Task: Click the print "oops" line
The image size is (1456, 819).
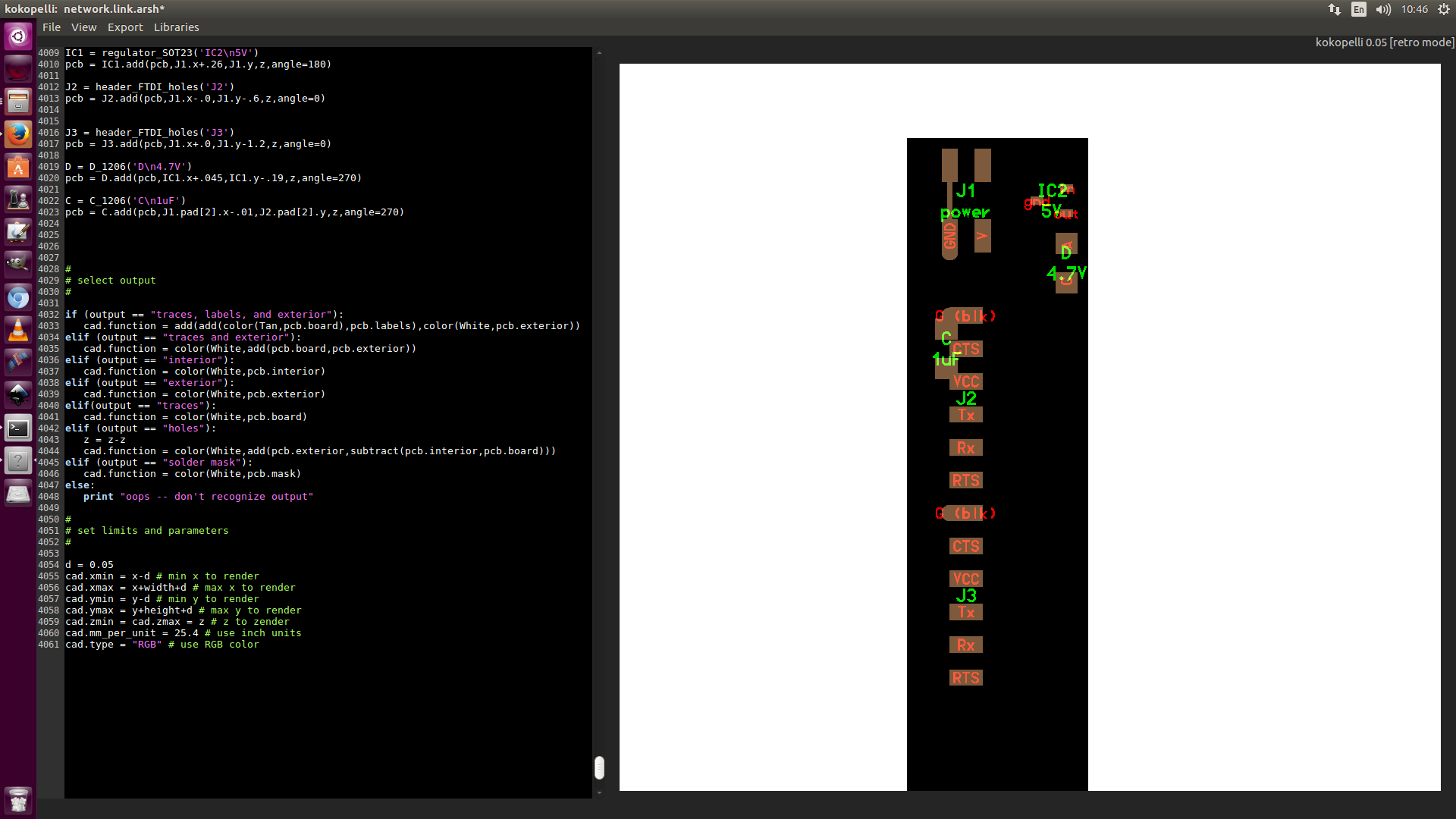Action: tap(199, 497)
